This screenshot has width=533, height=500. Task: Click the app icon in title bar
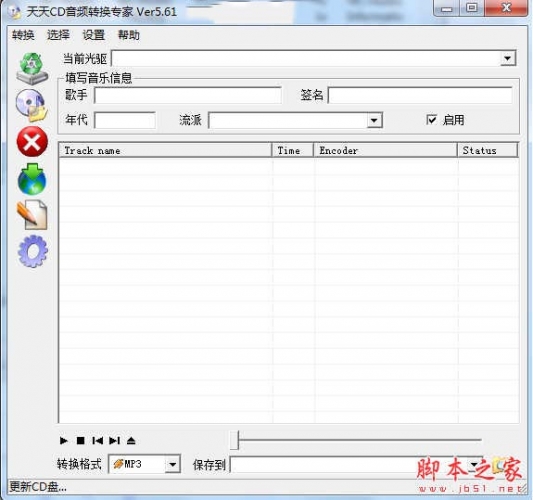click(x=15, y=13)
